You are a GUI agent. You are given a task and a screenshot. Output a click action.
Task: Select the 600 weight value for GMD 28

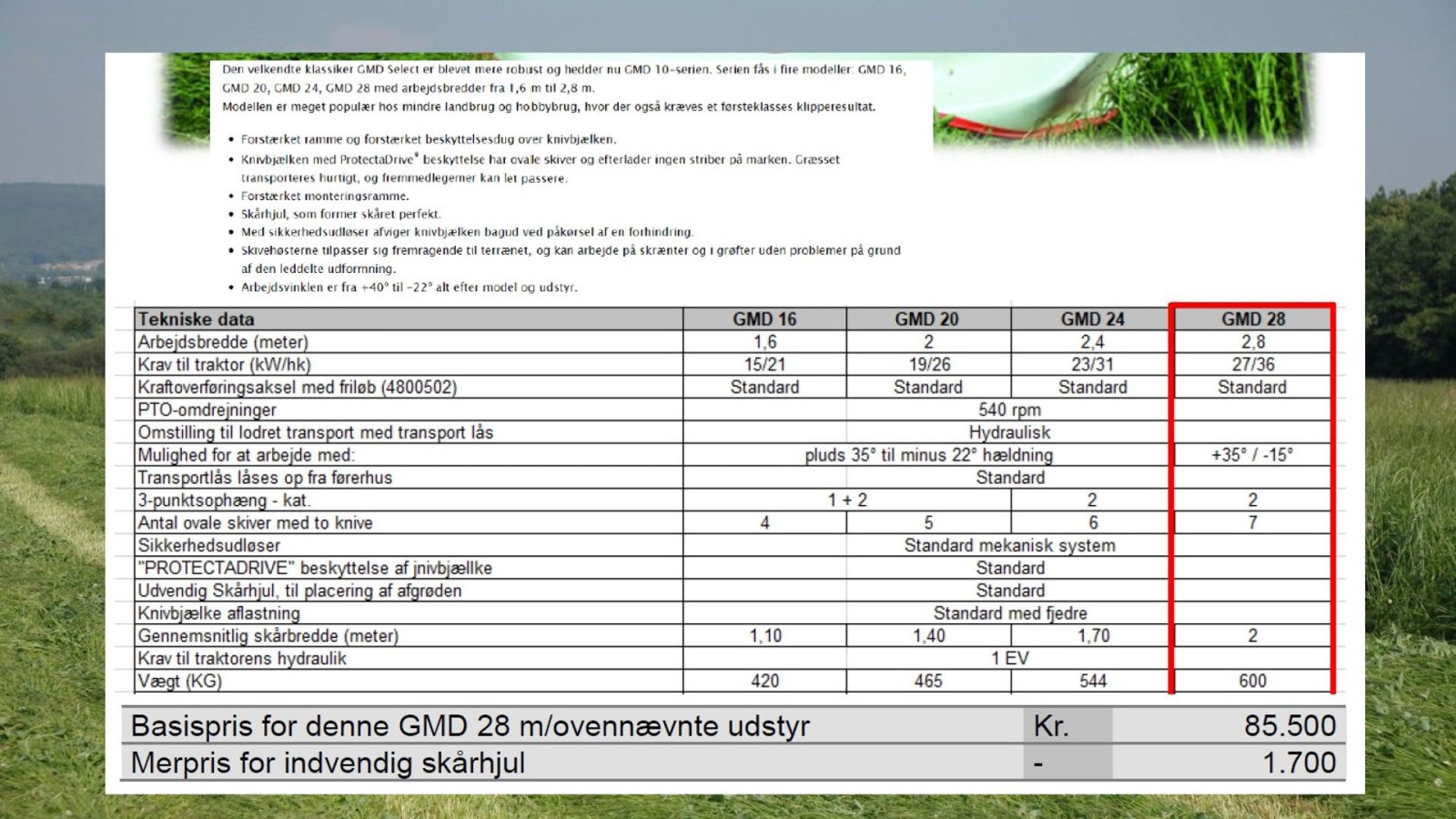pos(1252,681)
